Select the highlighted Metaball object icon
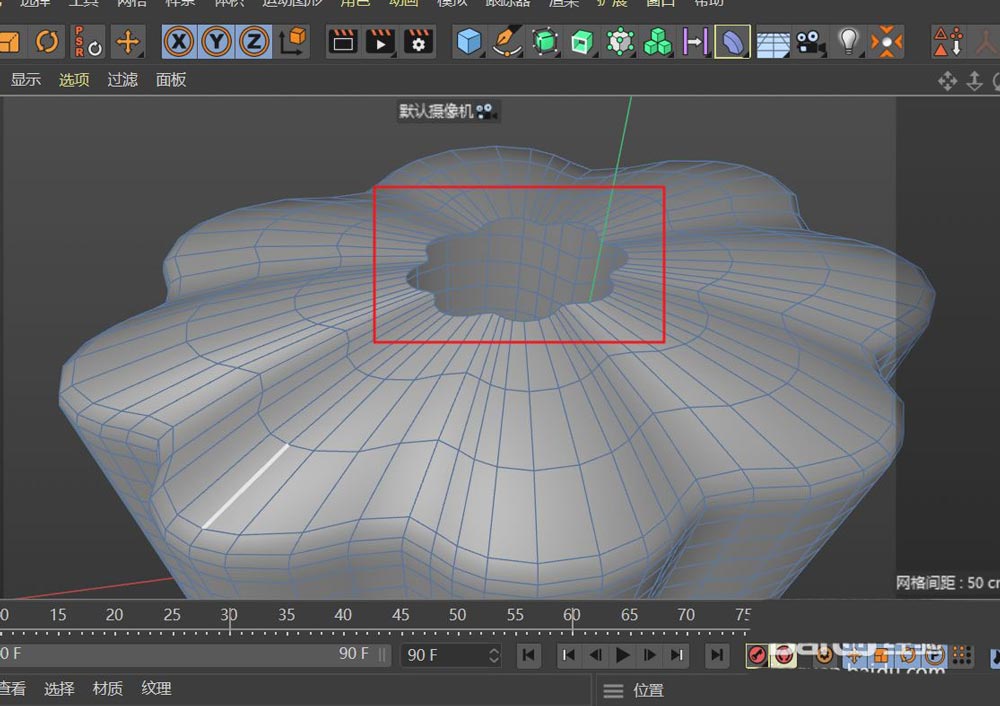1000x706 pixels. tap(732, 42)
